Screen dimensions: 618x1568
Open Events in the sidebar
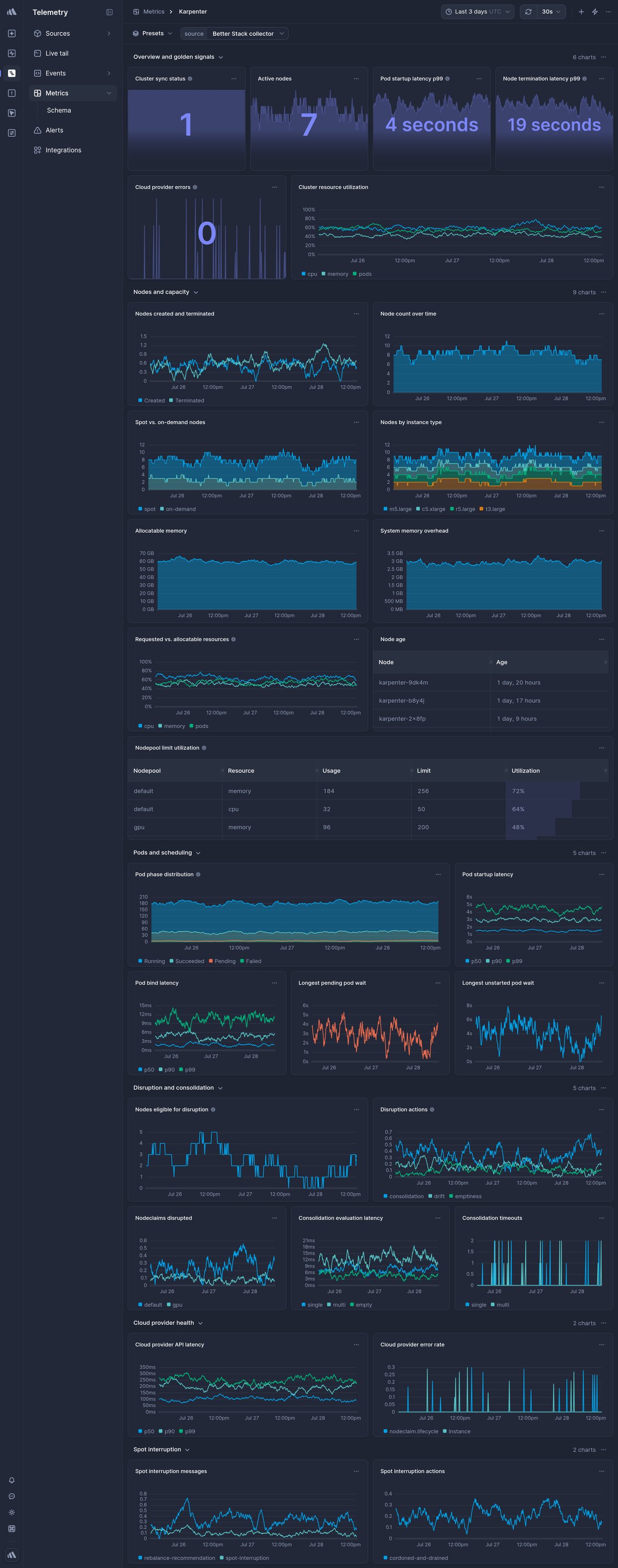point(73,73)
